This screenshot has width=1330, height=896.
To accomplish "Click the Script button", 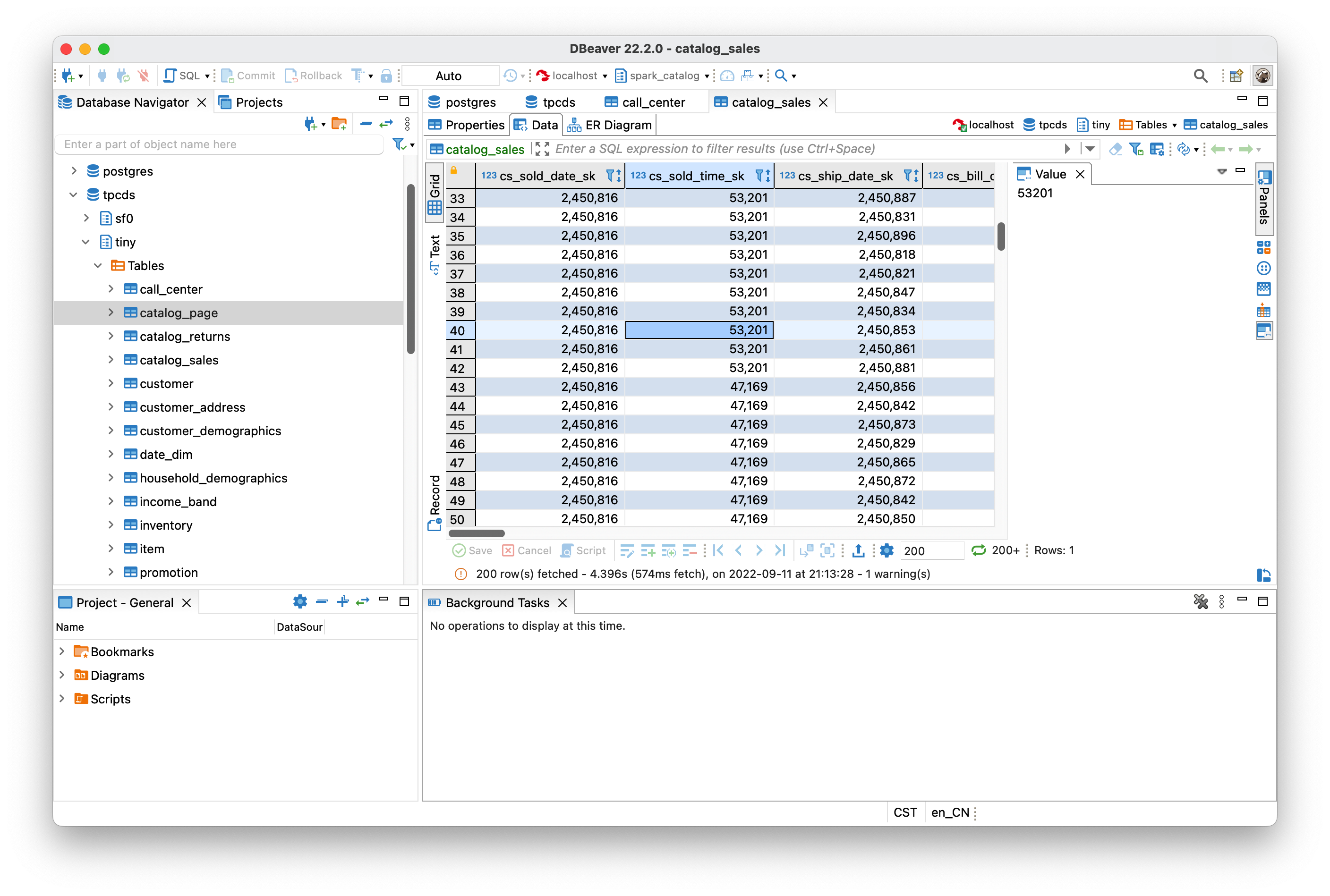I will click(584, 550).
